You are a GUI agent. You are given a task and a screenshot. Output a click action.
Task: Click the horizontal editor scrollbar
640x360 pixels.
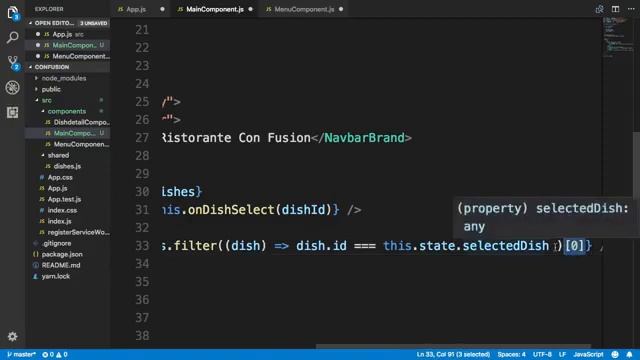(453, 347)
